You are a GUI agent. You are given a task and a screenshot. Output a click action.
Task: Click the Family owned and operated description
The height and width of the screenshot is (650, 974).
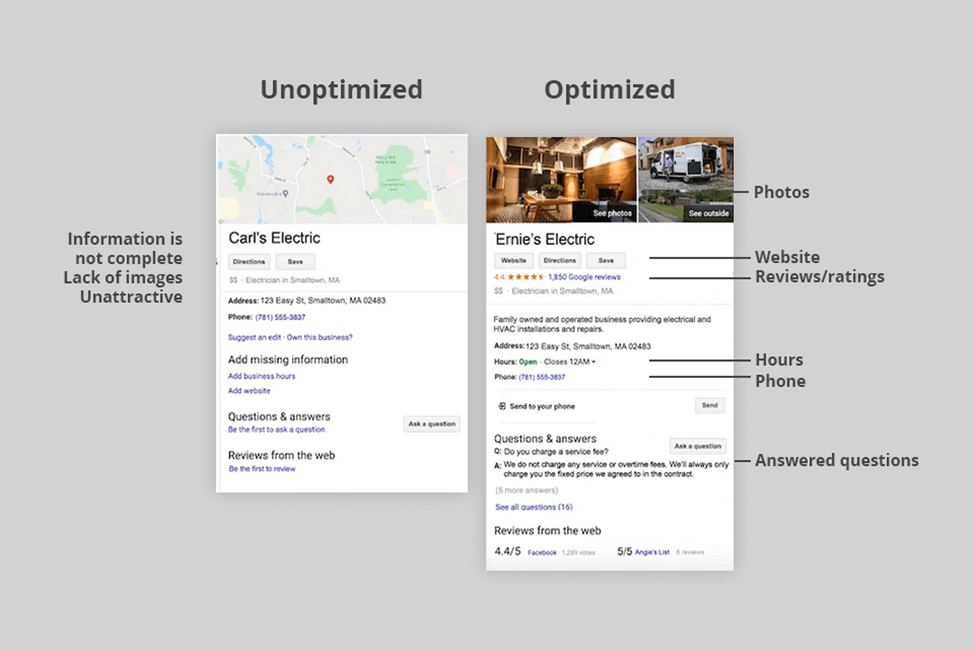click(602, 324)
